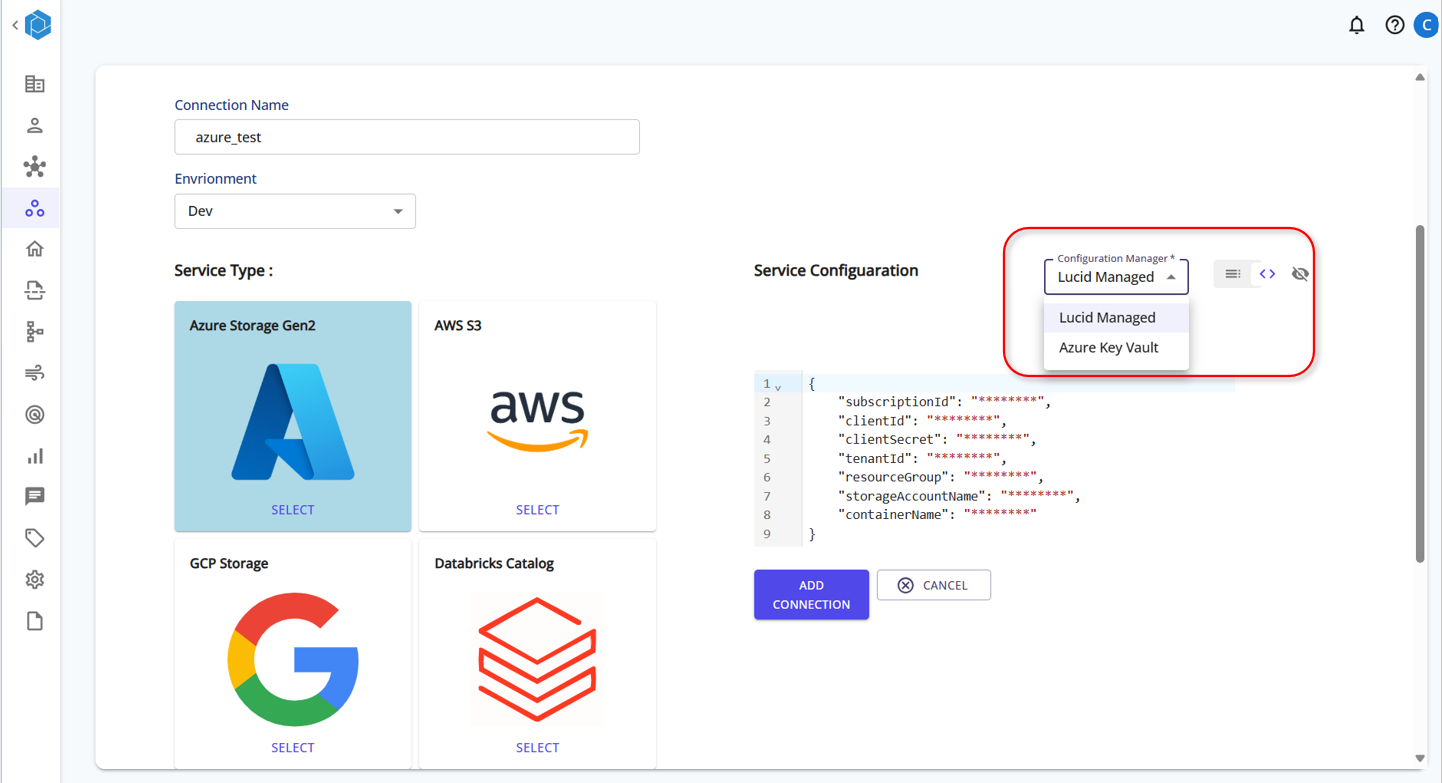Click the CANCEL button
Screen dimensions: 1442x783
coord(934,585)
